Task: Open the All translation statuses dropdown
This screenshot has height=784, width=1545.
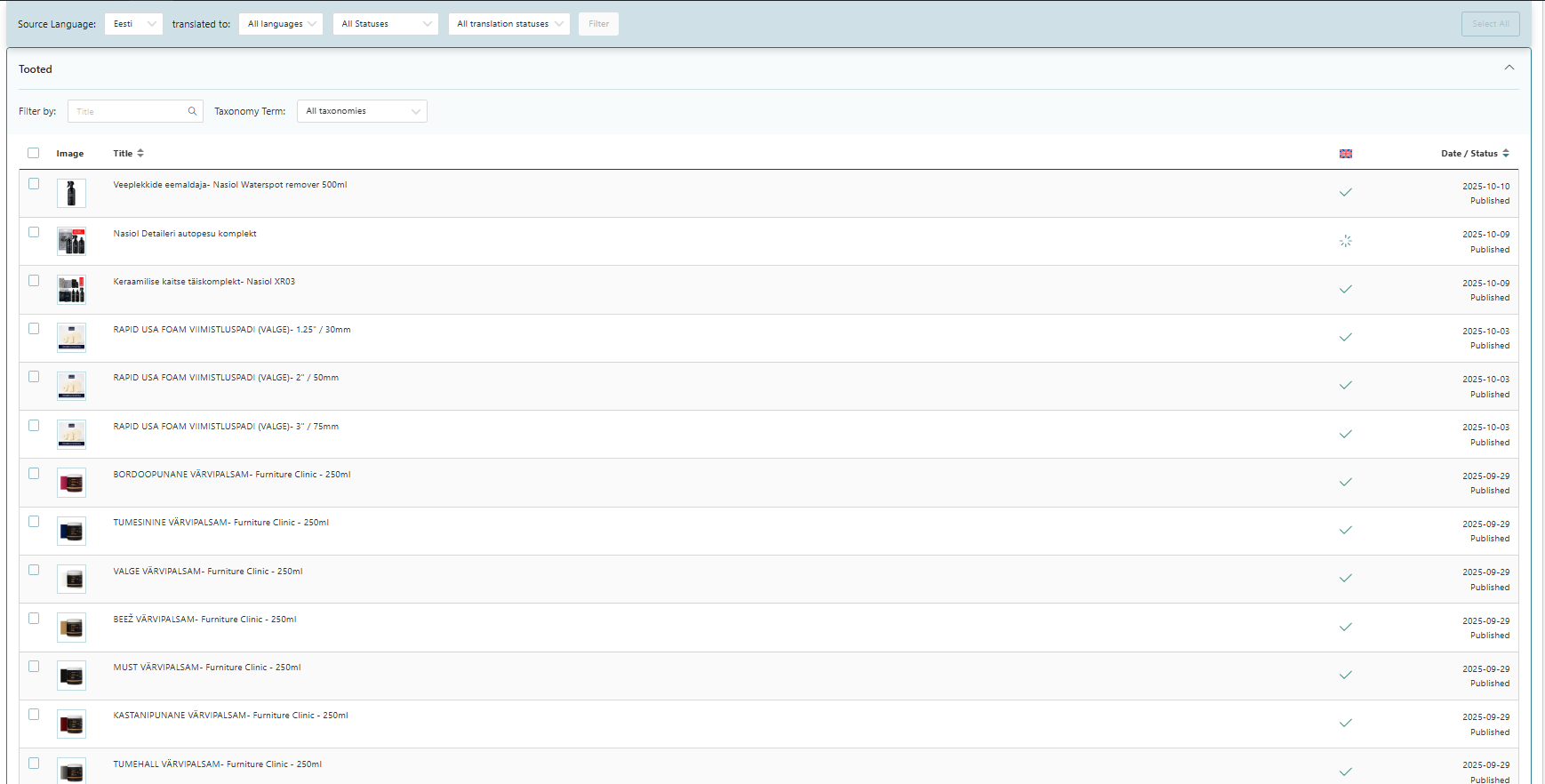Action: pyautogui.click(x=509, y=24)
